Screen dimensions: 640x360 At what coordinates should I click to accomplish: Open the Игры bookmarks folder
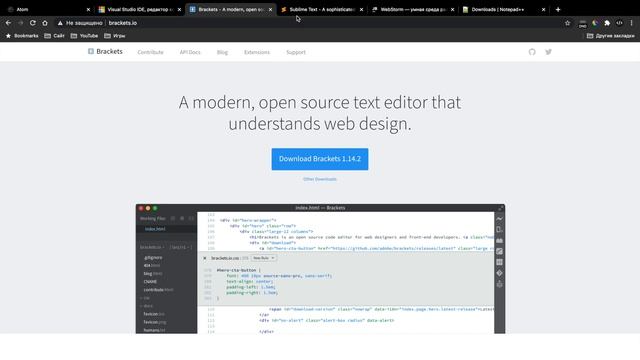point(115,36)
